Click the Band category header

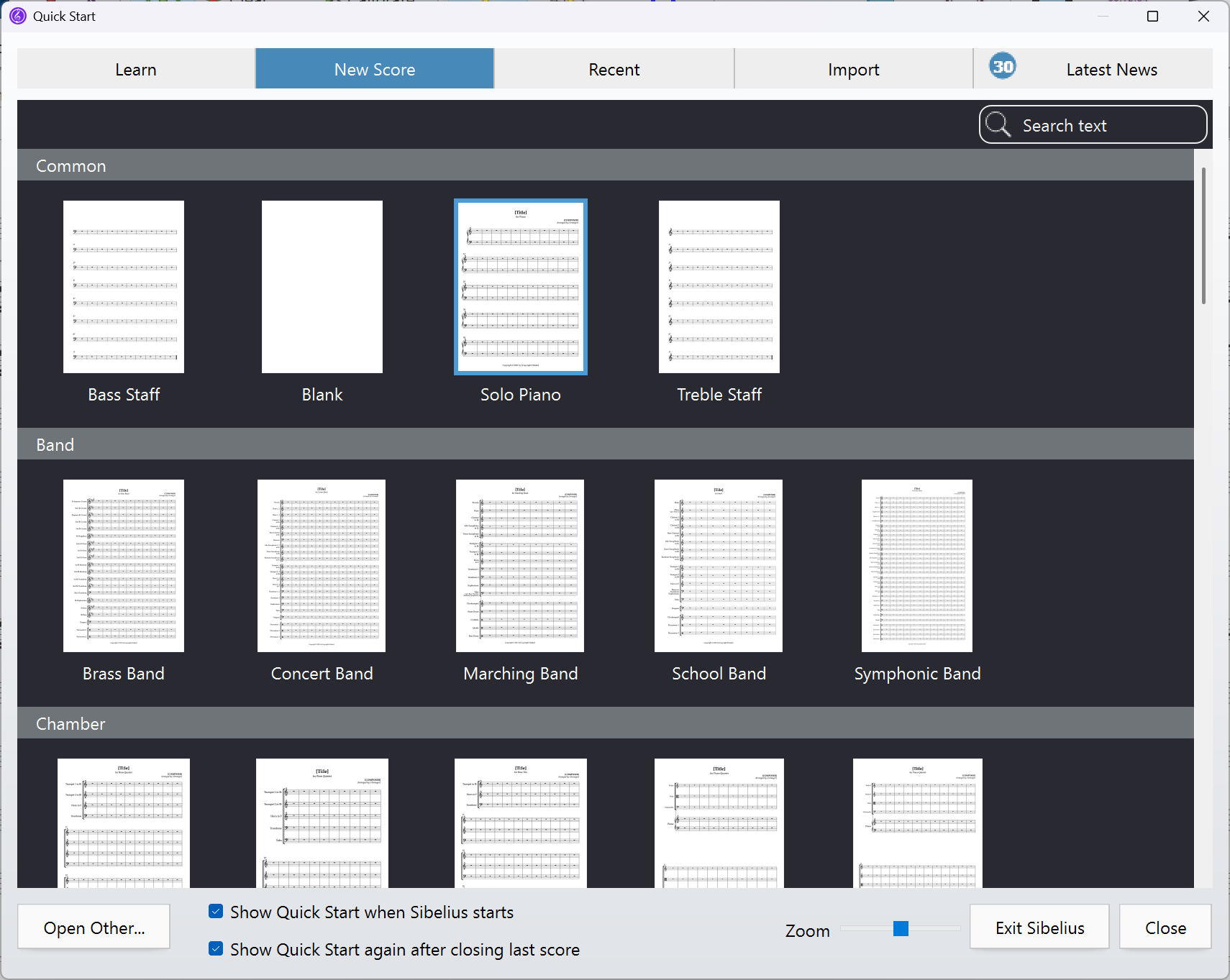point(606,444)
